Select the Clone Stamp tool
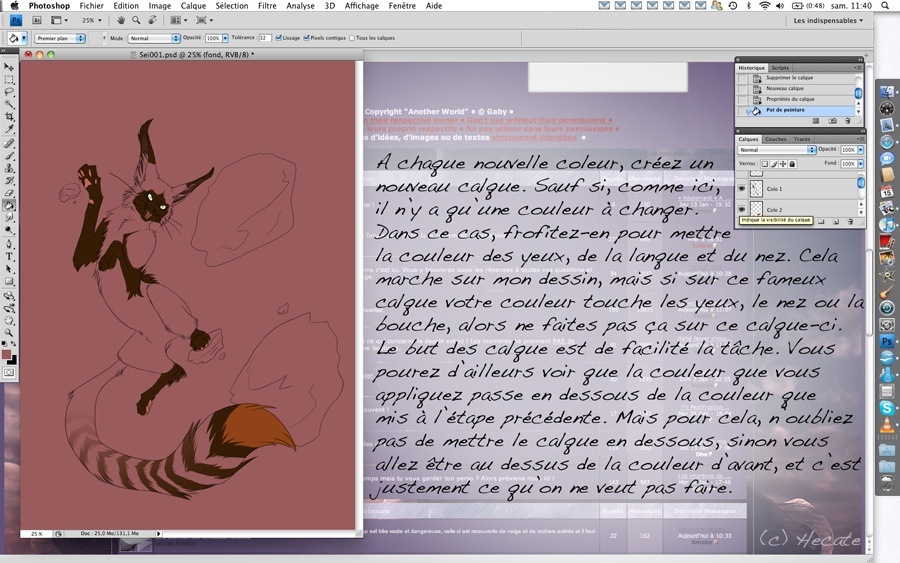The height and width of the screenshot is (563, 900). [9, 168]
